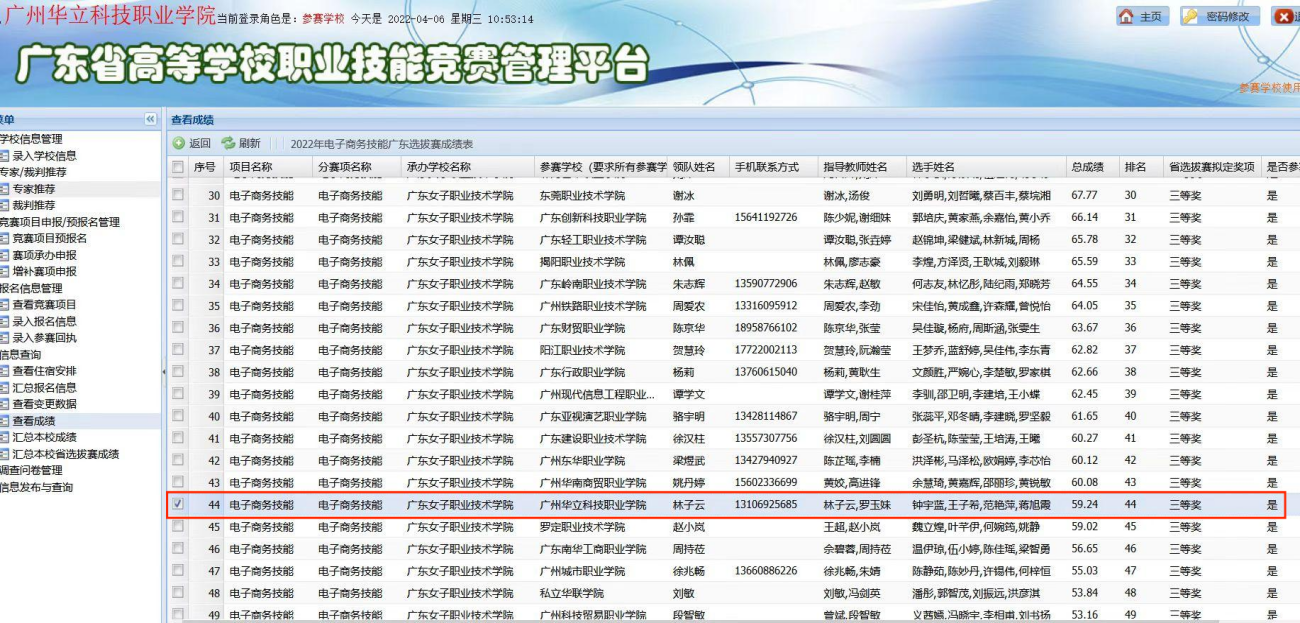Click the icon beside 录入学校信息
Screen dimensions: 1300x623
tap(4, 156)
